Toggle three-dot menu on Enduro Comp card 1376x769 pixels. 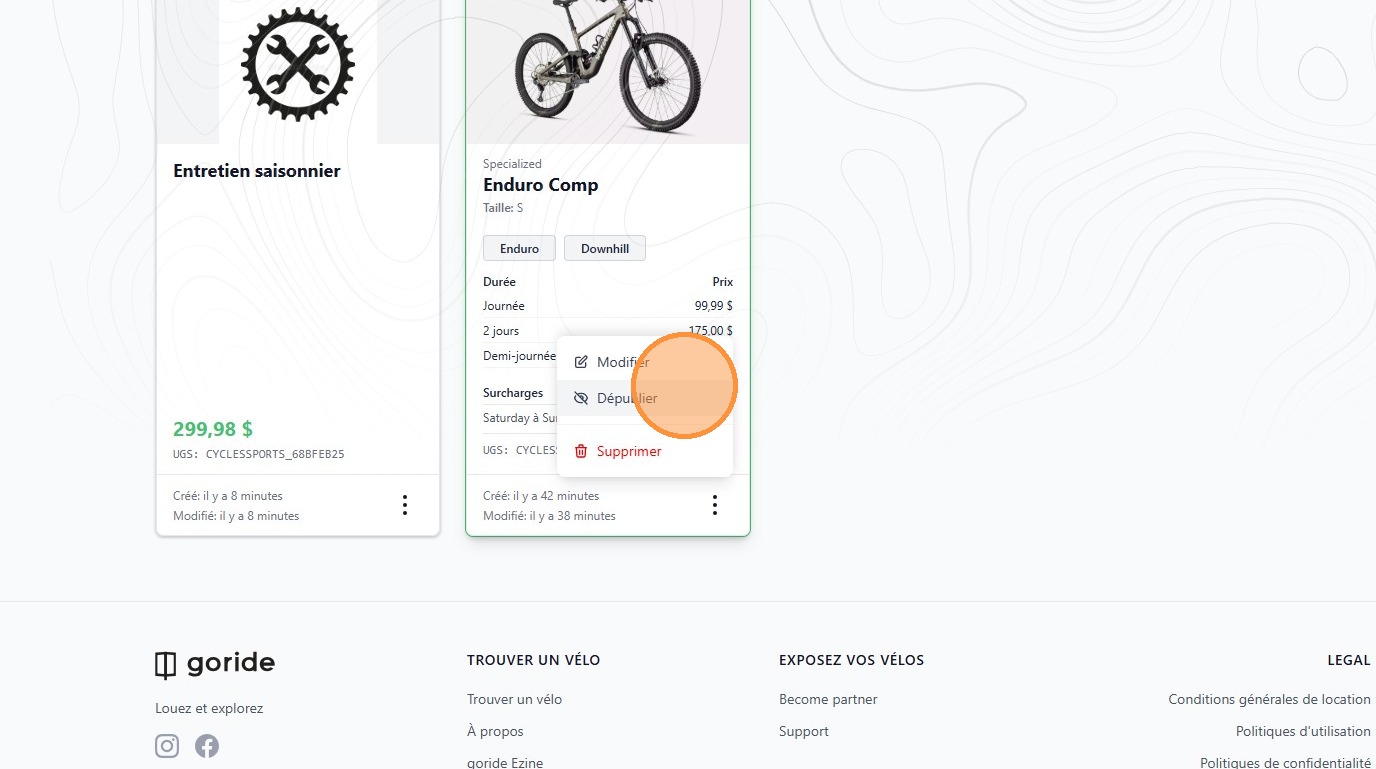[715, 505]
